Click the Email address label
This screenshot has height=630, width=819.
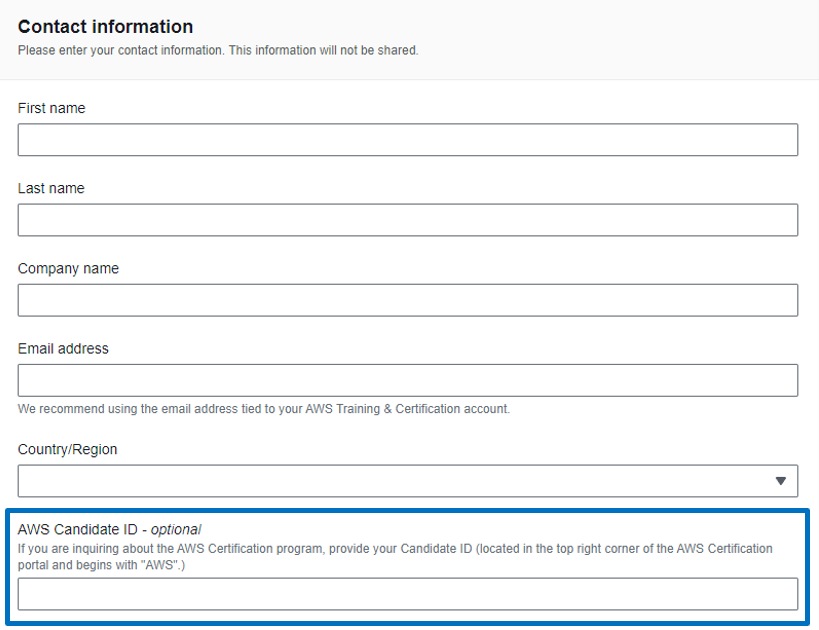coord(63,348)
